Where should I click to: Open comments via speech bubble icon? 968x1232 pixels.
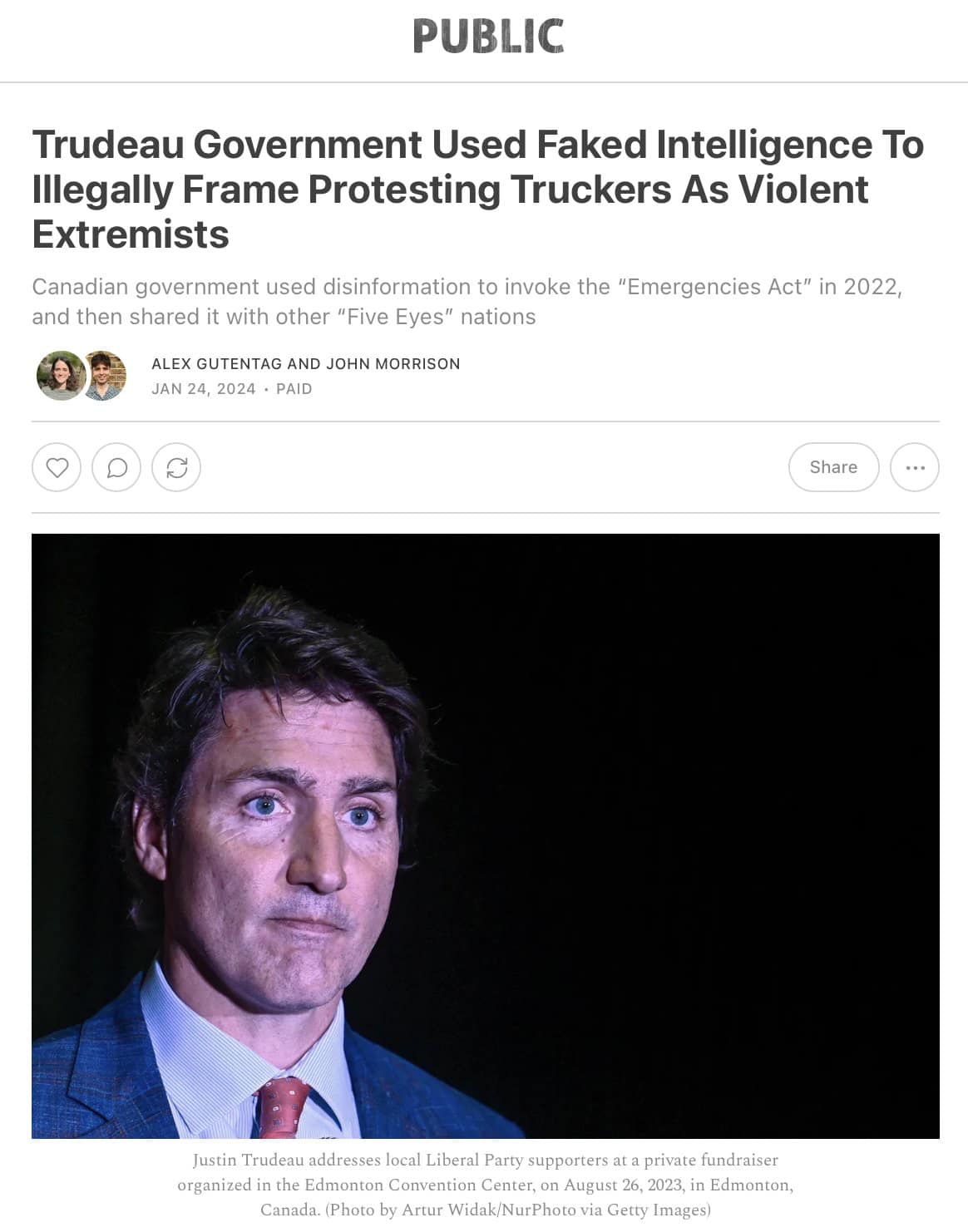point(116,467)
